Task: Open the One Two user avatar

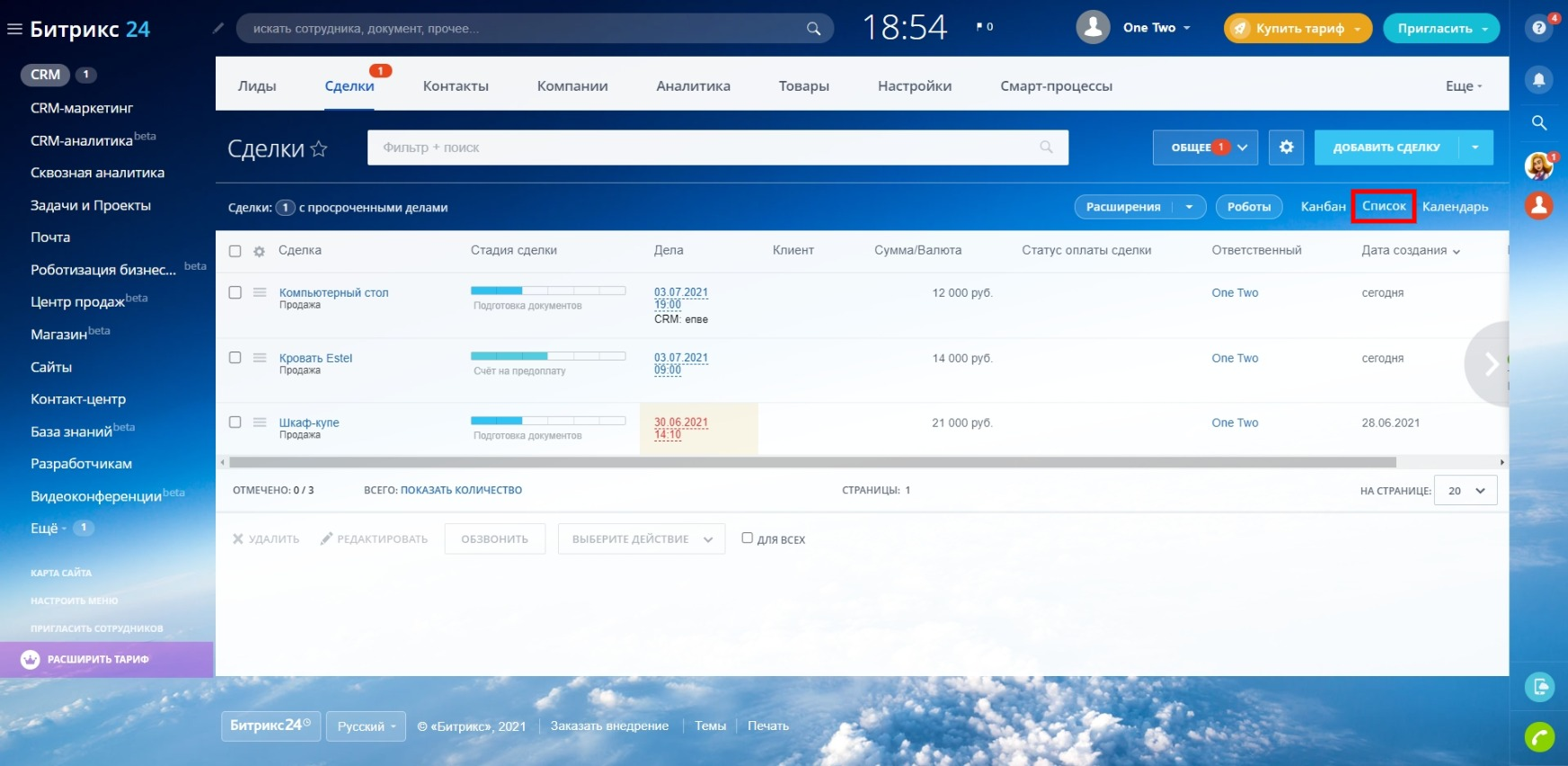Action: coord(1093,28)
